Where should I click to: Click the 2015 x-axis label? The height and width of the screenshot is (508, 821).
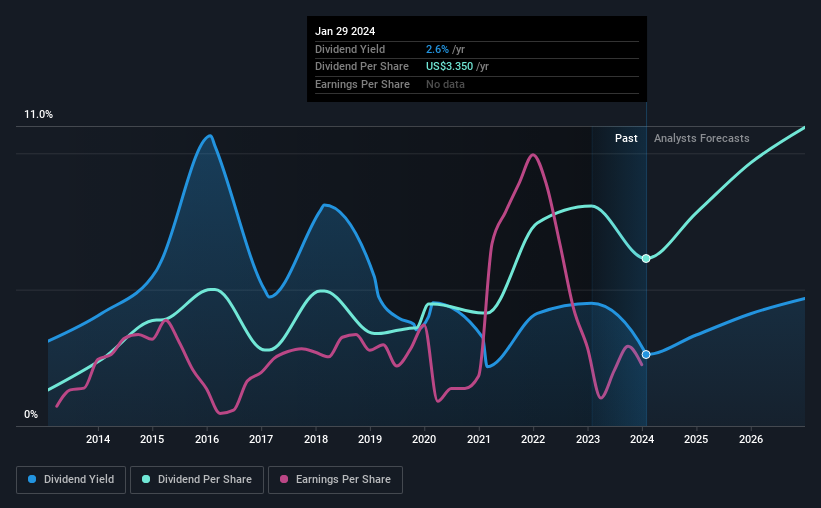(152, 439)
